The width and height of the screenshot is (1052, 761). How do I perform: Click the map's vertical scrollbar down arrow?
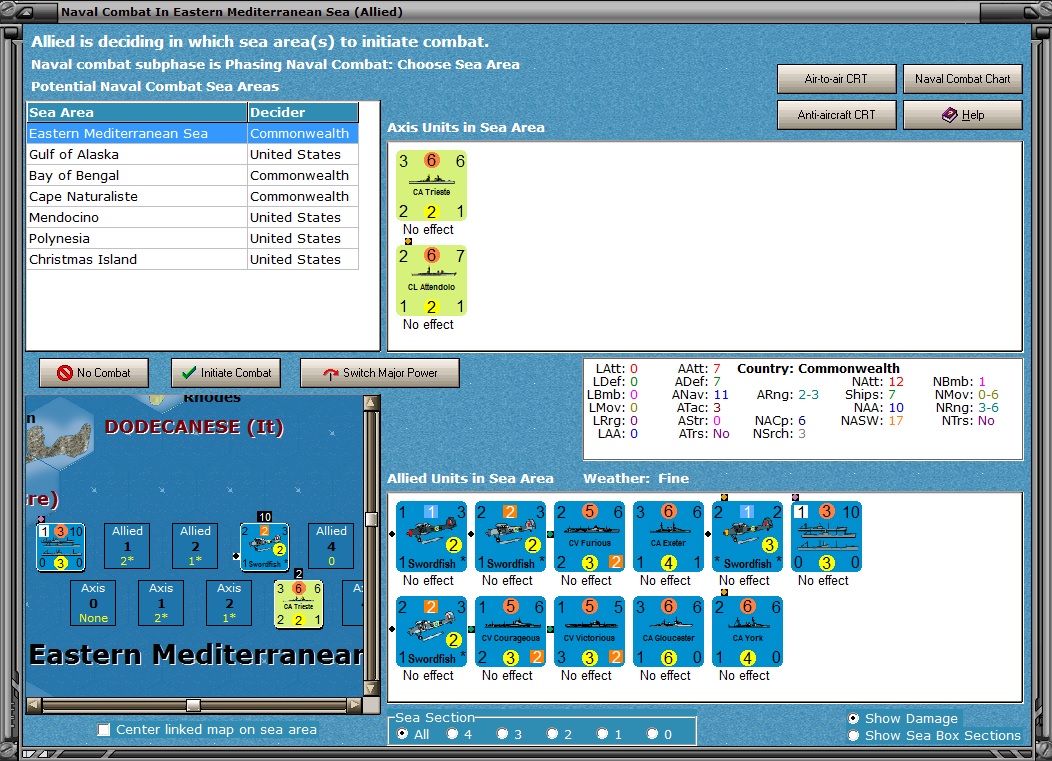[371, 688]
